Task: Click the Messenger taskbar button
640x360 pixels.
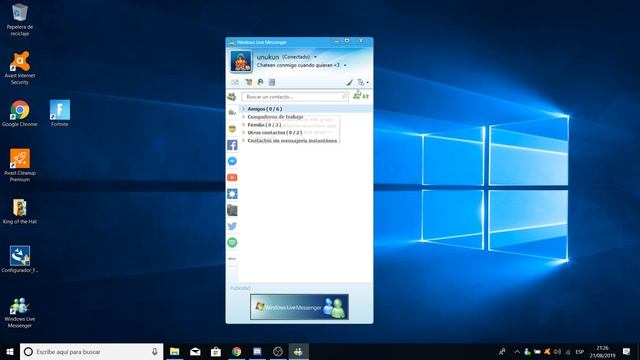Action: [298, 351]
